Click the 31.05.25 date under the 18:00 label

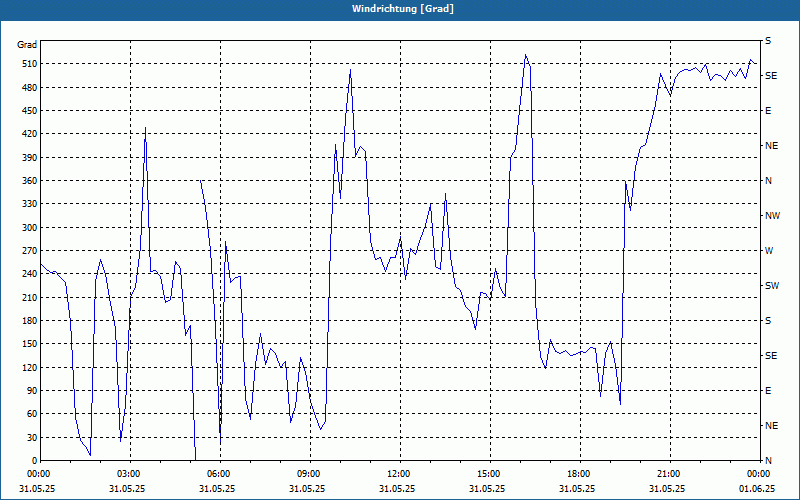[577, 488]
